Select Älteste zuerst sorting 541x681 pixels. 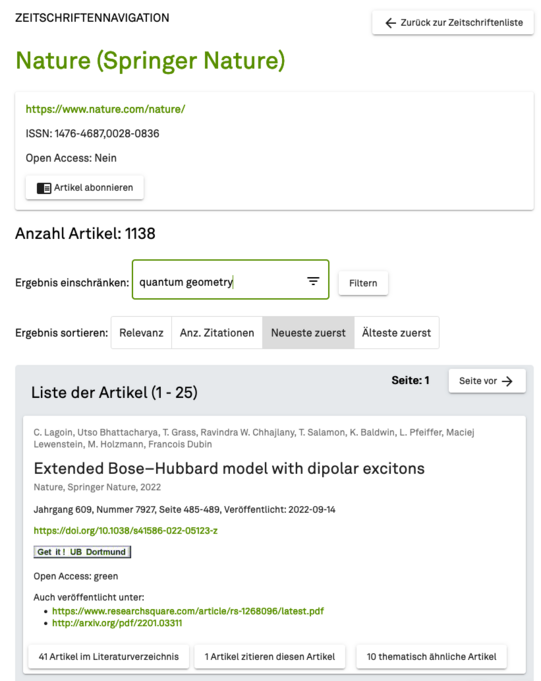[396, 333]
